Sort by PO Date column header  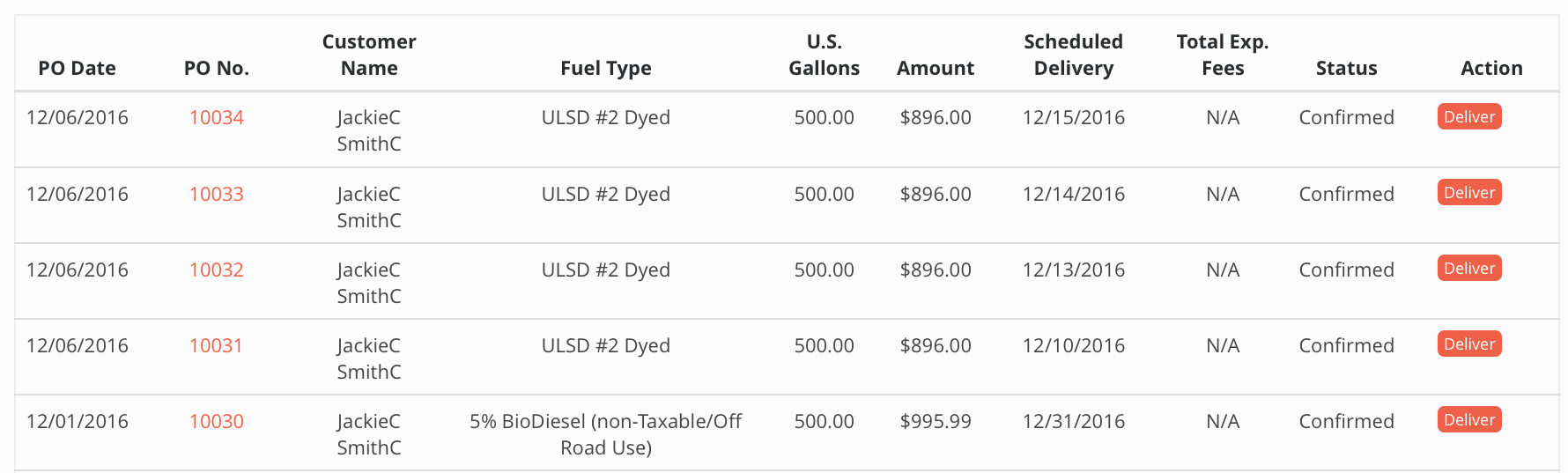click(x=78, y=68)
